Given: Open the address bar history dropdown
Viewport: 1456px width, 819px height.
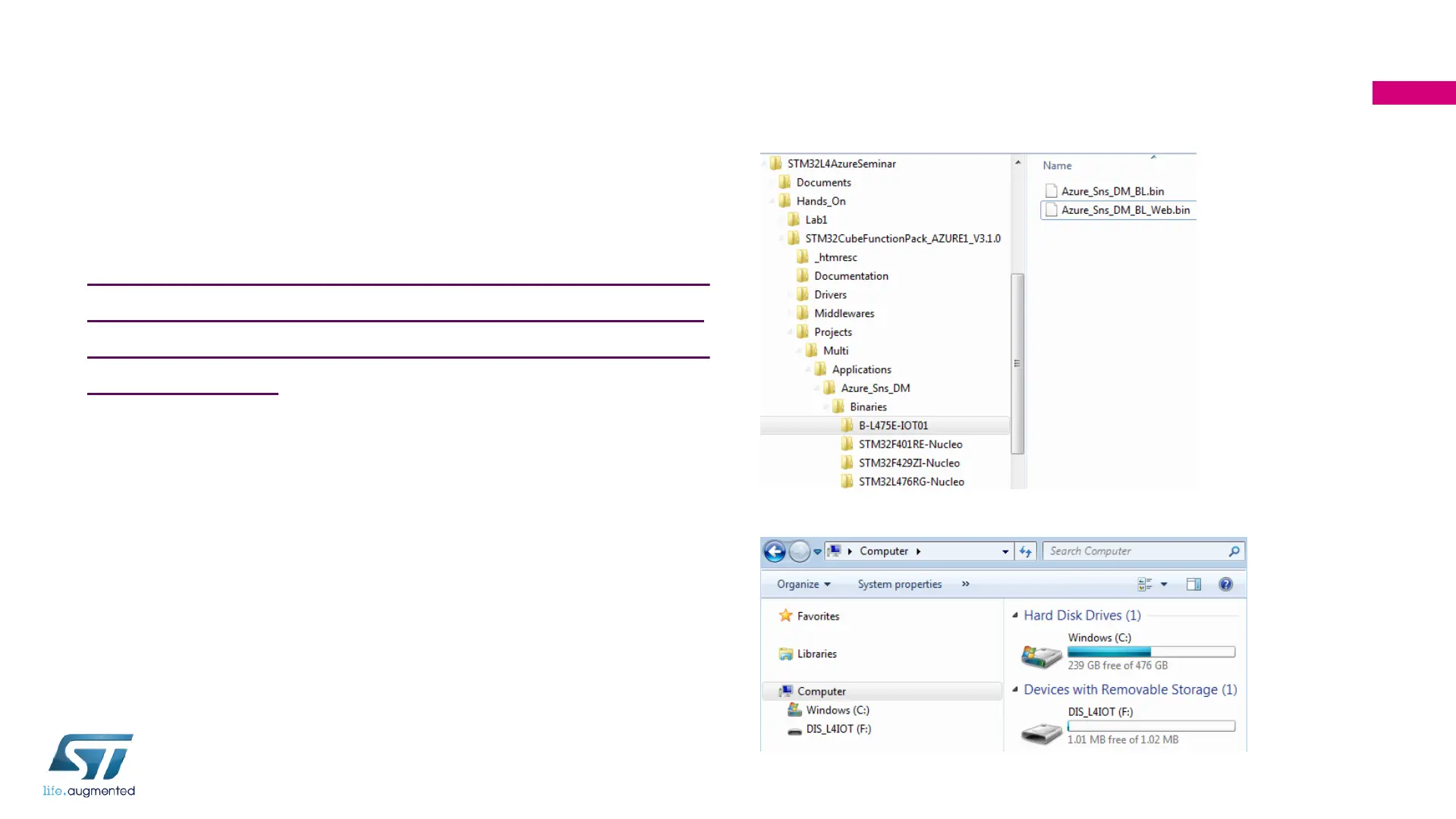Looking at the screenshot, I should tap(1005, 552).
